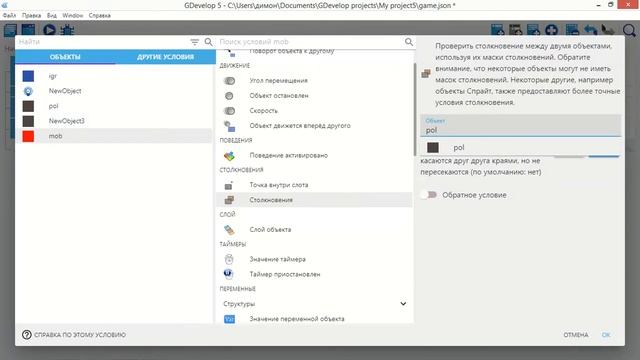
Task: Click the Таймер приостановлен icon
Action: pos(229,274)
